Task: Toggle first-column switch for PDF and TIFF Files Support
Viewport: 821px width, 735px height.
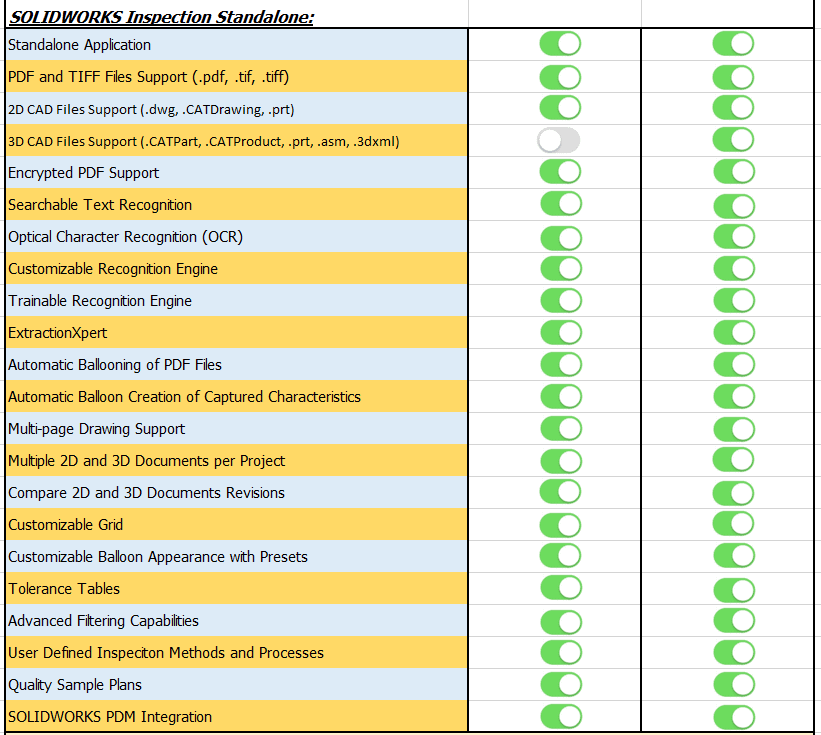Action: coord(560,77)
